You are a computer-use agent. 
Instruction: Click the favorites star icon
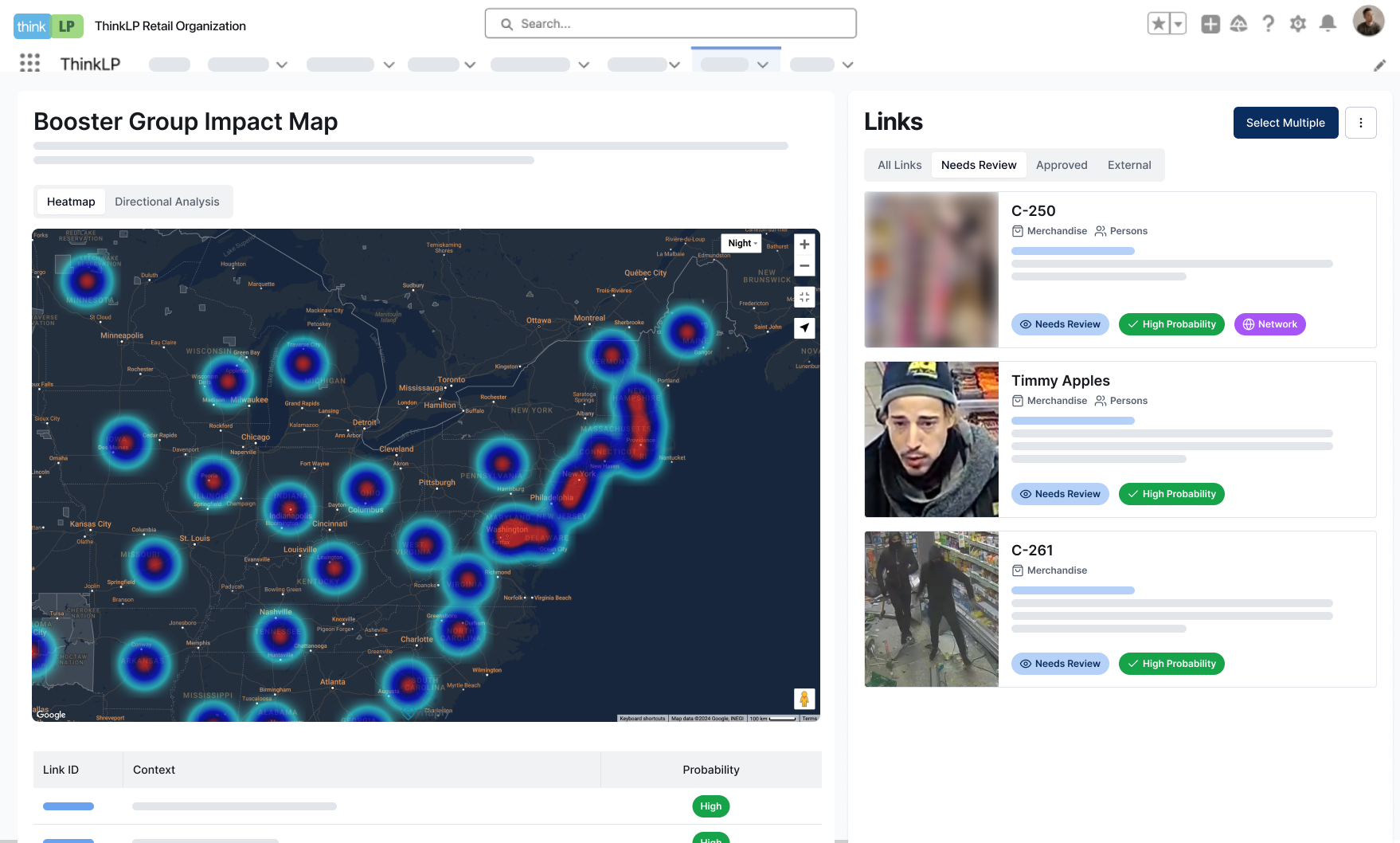click(x=1157, y=23)
